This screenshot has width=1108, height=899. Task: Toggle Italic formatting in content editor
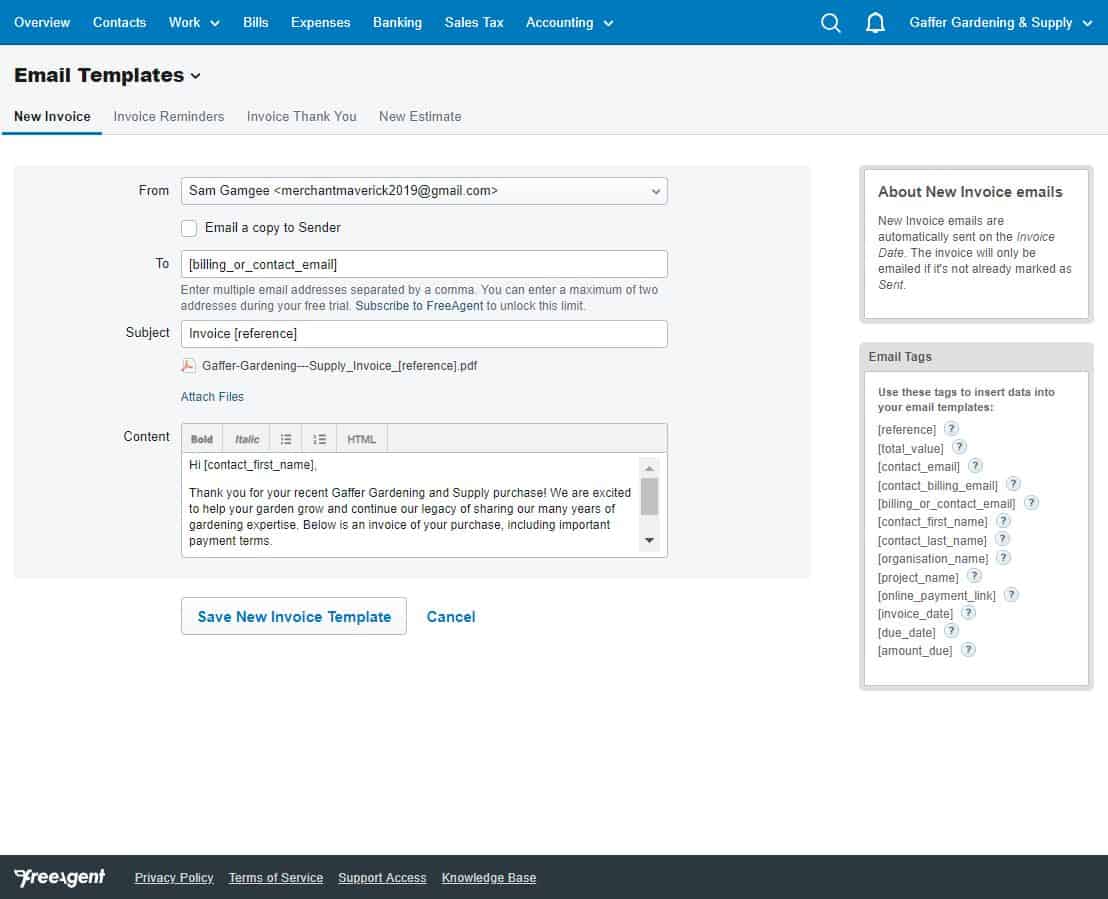(x=247, y=439)
